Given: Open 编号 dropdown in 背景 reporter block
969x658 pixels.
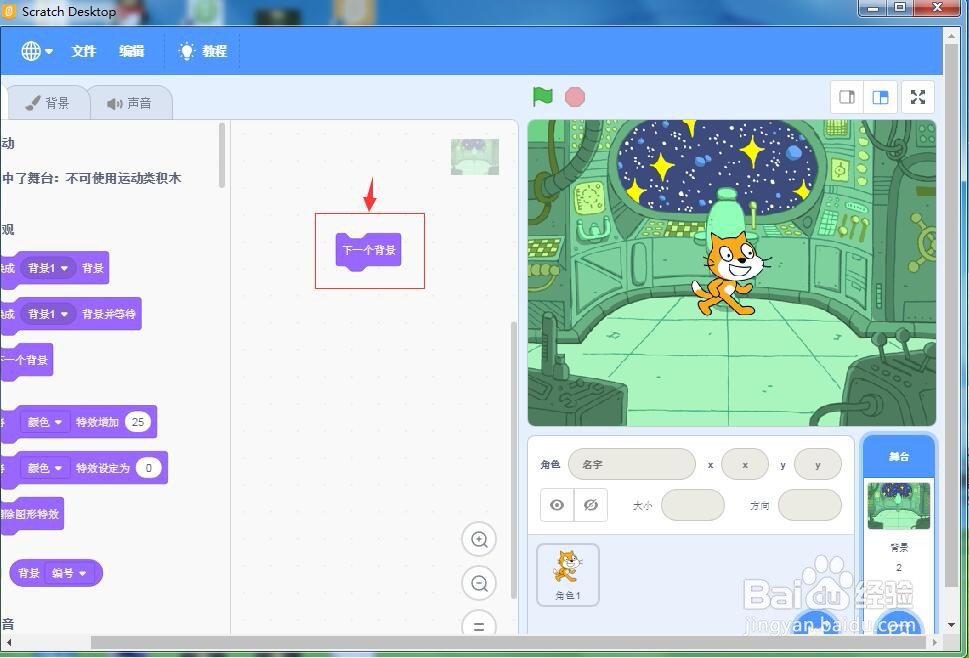Looking at the screenshot, I should [x=68, y=573].
